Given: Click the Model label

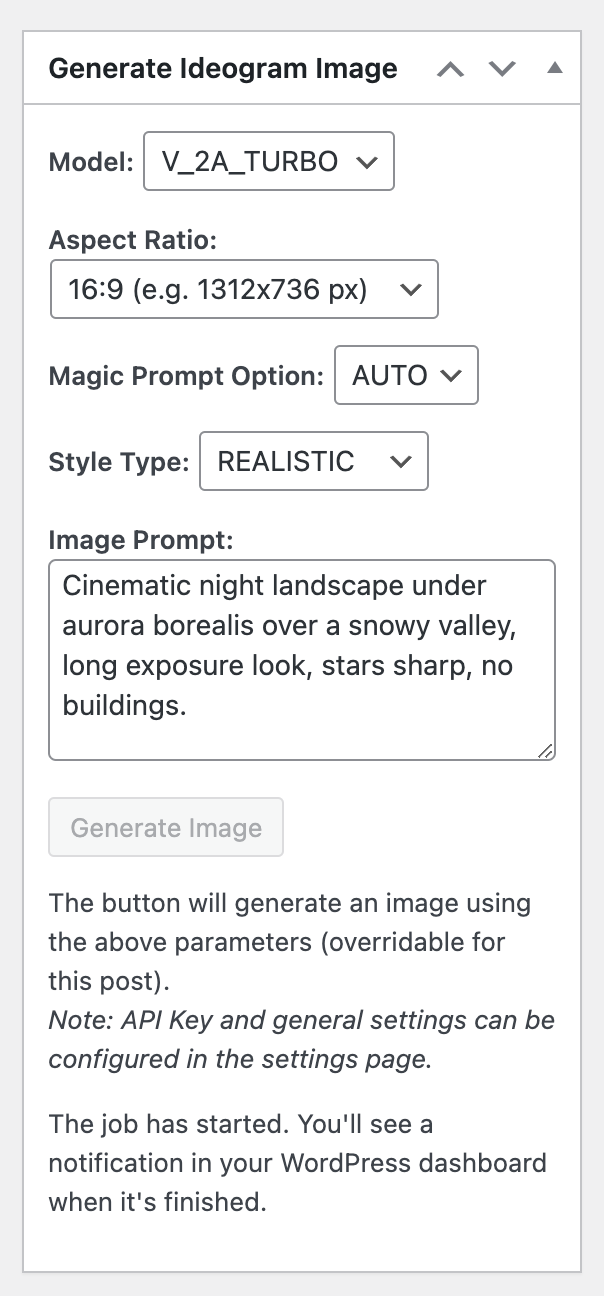Looking at the screenshot, I should pos(89,161).
